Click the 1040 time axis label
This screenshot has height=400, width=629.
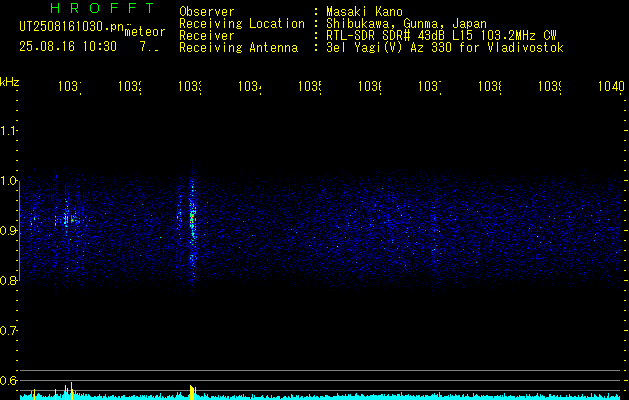click(611, 86)
